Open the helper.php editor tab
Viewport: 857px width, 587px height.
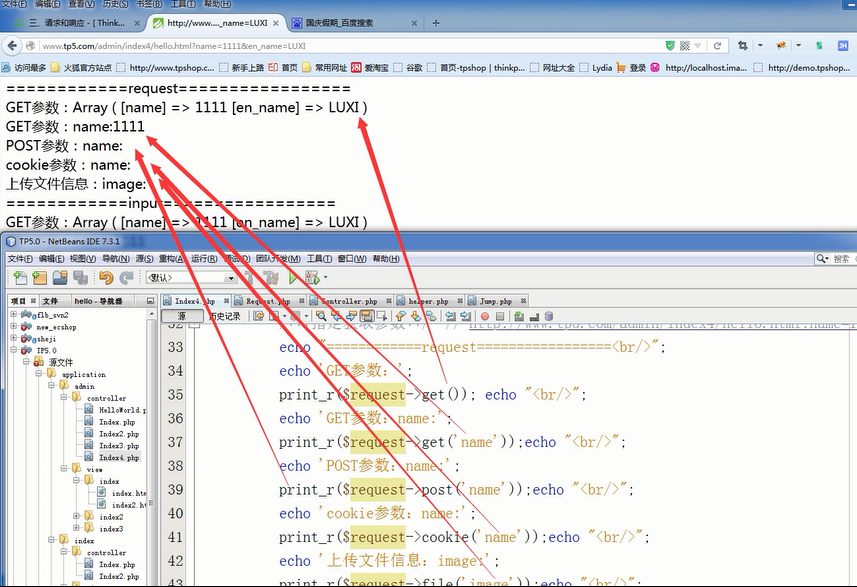tap(428, 301)
